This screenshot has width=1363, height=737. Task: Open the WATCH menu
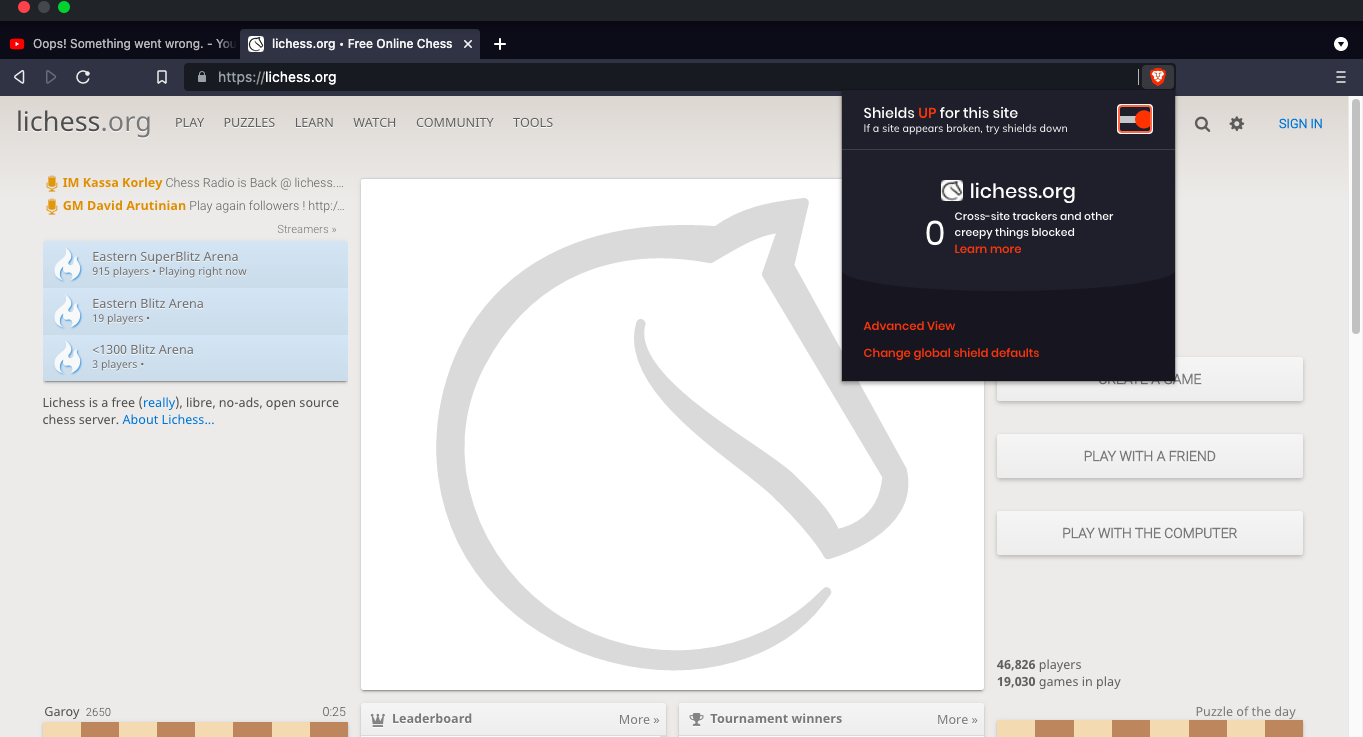coord(374,123)
